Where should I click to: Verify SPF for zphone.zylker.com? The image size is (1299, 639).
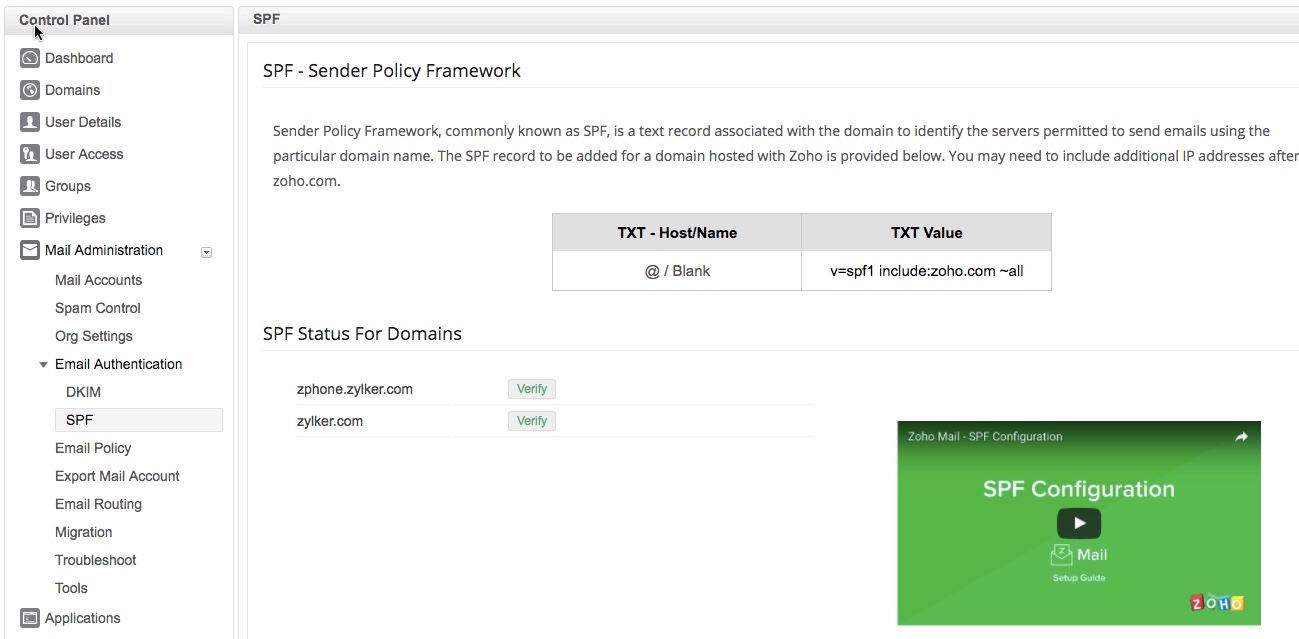[x=531, y=388]
